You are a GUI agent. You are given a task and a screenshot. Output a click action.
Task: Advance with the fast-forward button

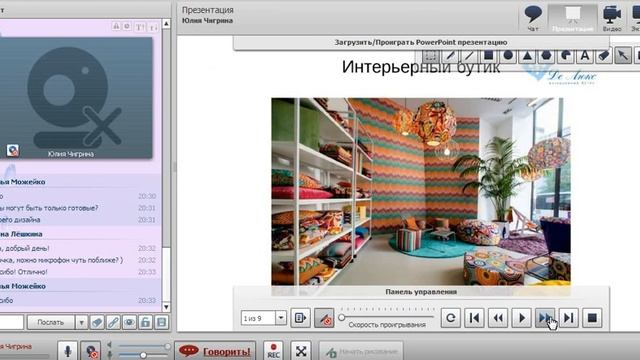(545, 318)
